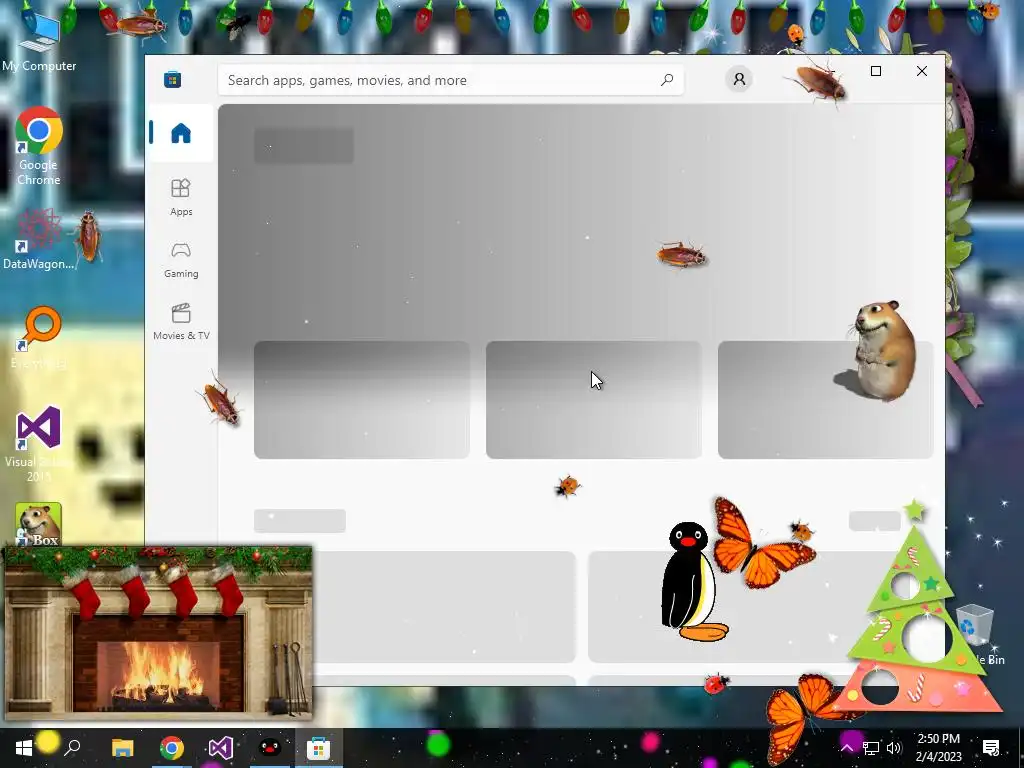Open the volume speaker tray icon
1024x768 pixels.
click(x=894, y=748)
